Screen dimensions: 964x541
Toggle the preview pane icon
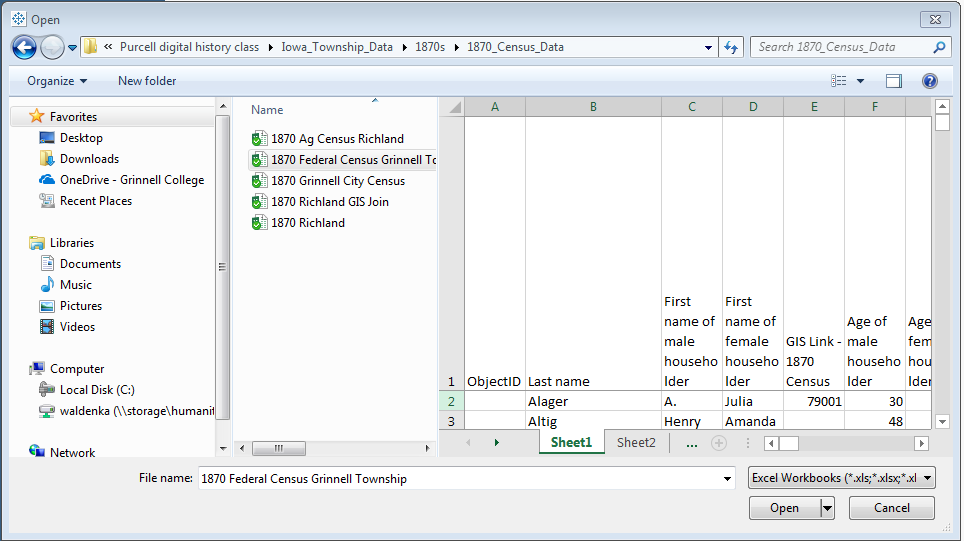pyautogui.click(x=893, y=81)
